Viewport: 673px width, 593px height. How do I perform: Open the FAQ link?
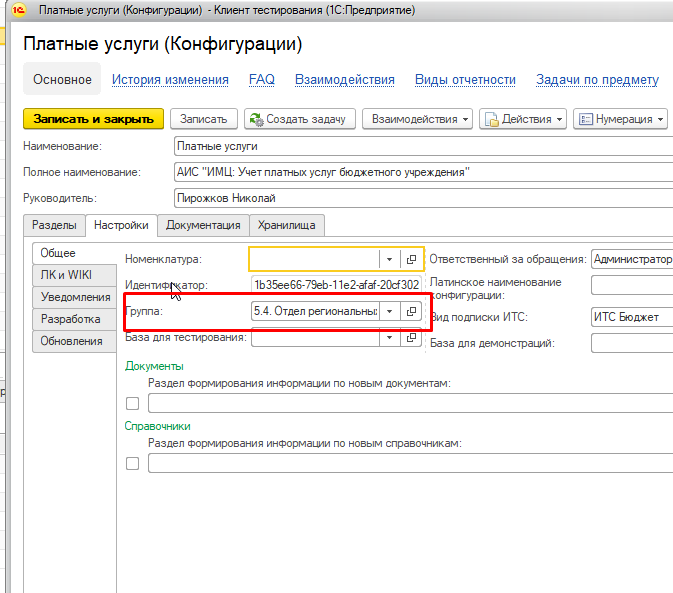261,80
